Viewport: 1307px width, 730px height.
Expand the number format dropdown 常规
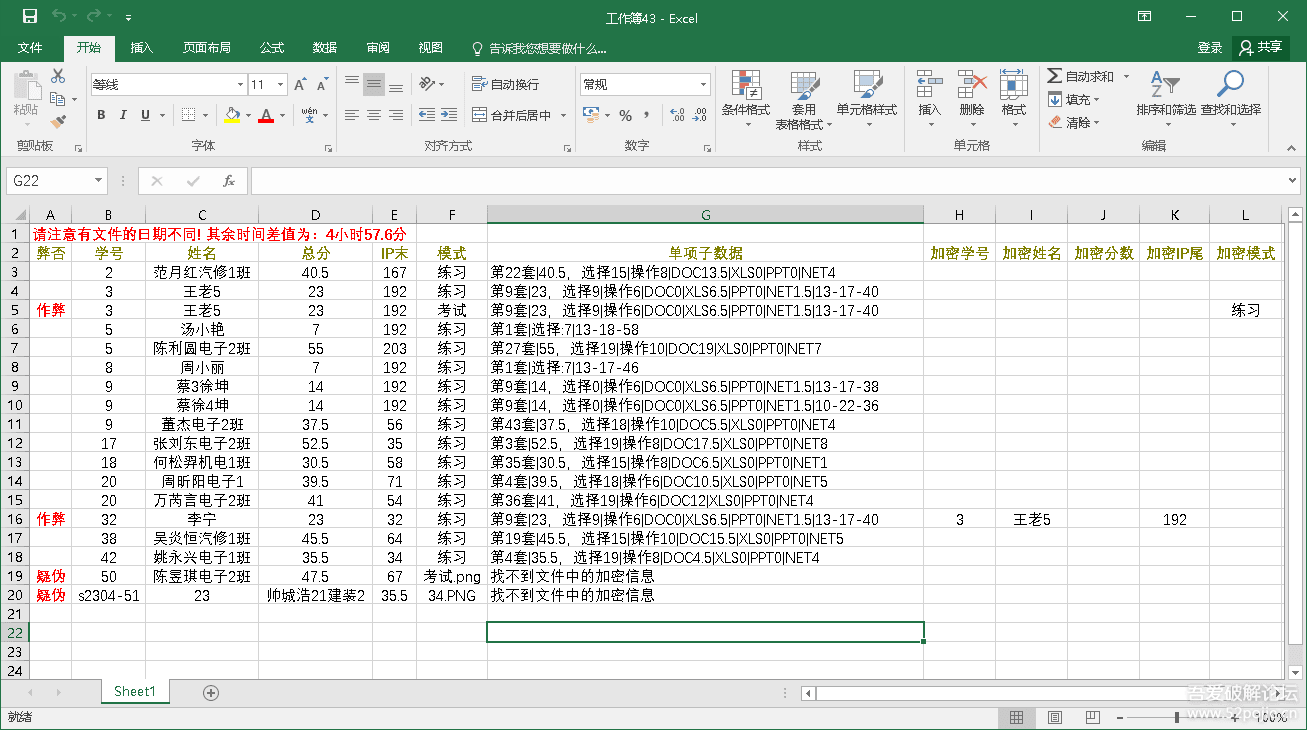click(x=704, y=85)
